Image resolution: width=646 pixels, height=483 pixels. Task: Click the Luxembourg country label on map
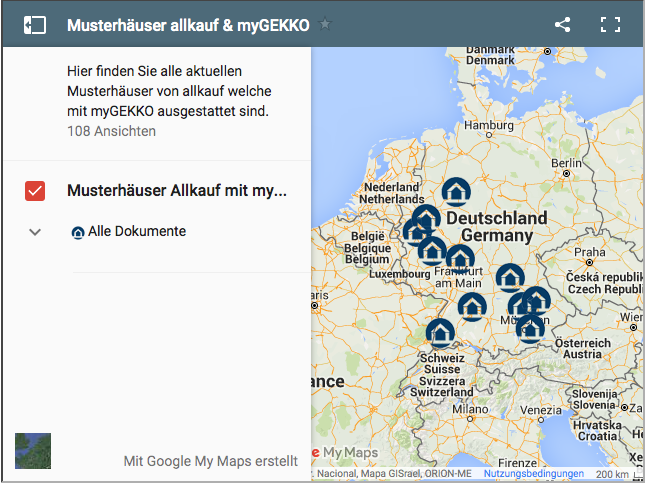pyautogui.click(x=400, y=274)
